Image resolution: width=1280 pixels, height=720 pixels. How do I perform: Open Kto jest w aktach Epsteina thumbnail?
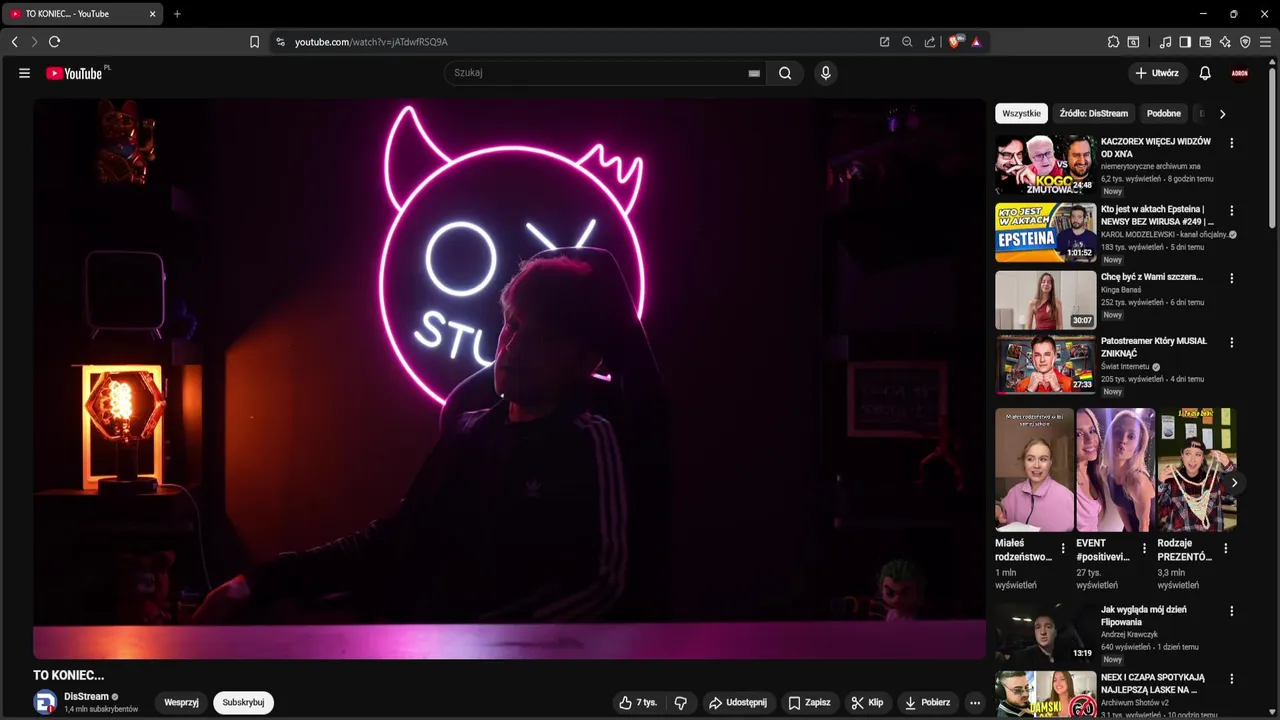point(1045,232)
